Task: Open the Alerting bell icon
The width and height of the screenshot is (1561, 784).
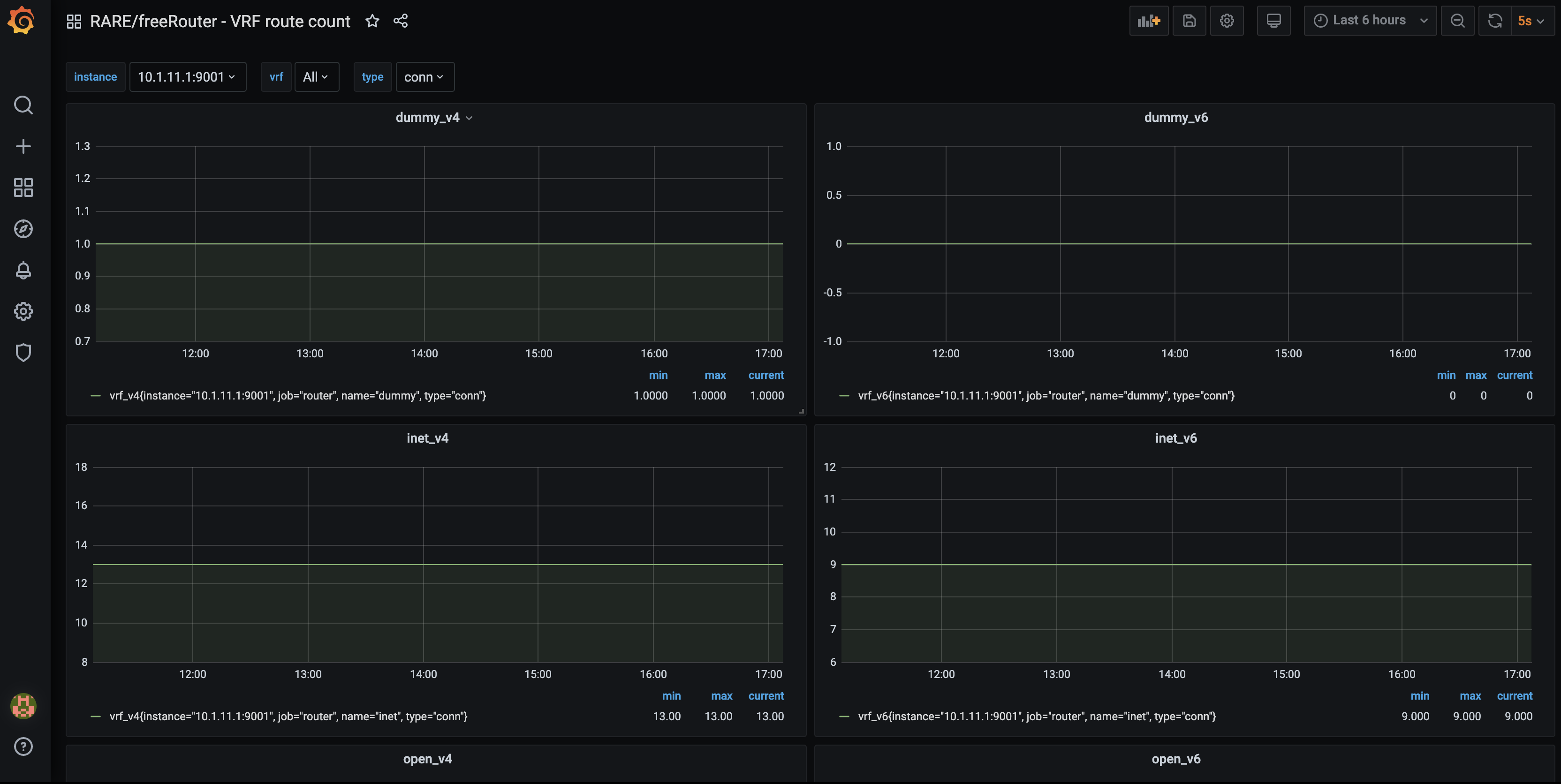Action: click(x=23, y=270)
